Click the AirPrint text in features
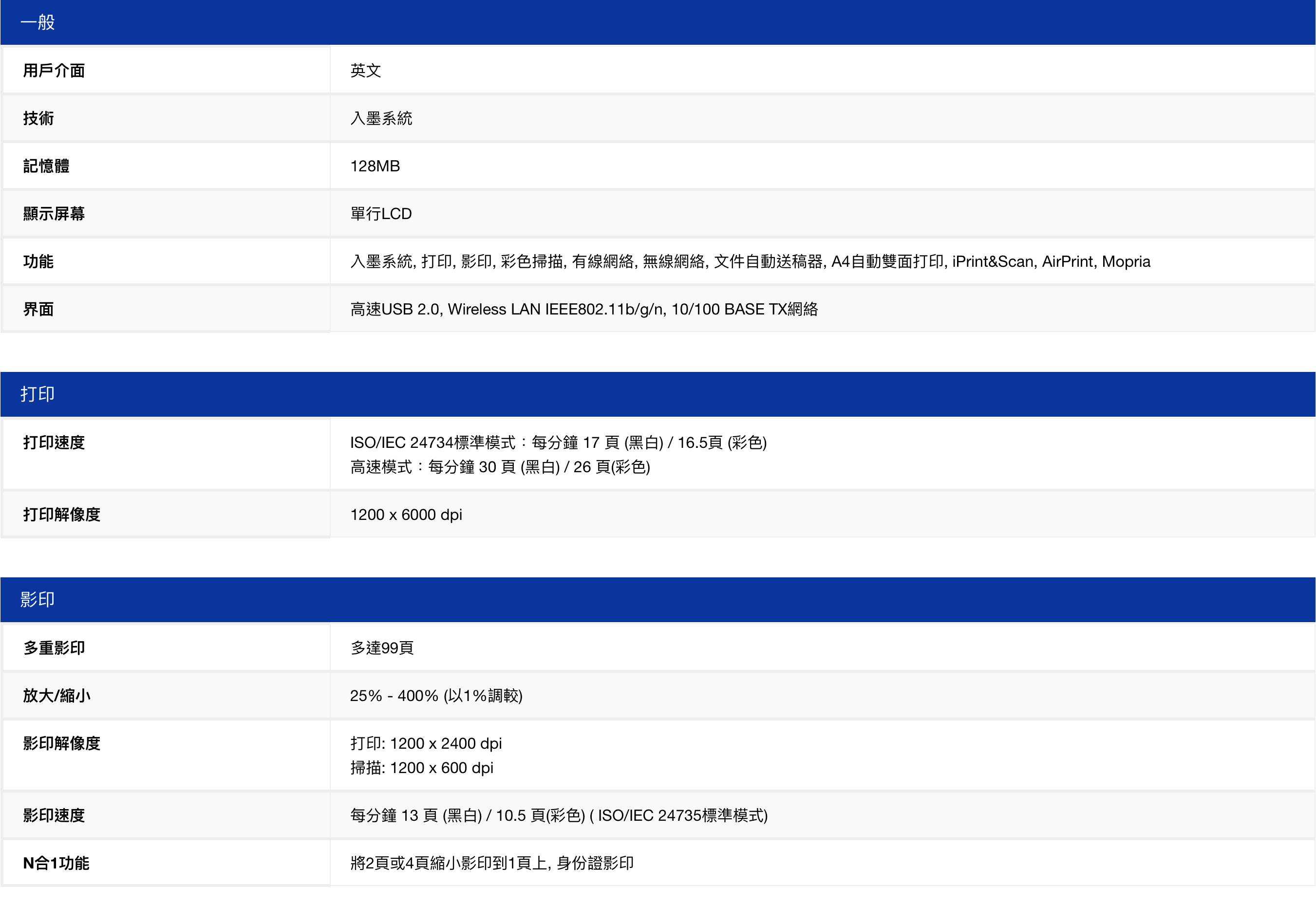1316x923 pixels. pyautogui.click(x=1067, y=261)
